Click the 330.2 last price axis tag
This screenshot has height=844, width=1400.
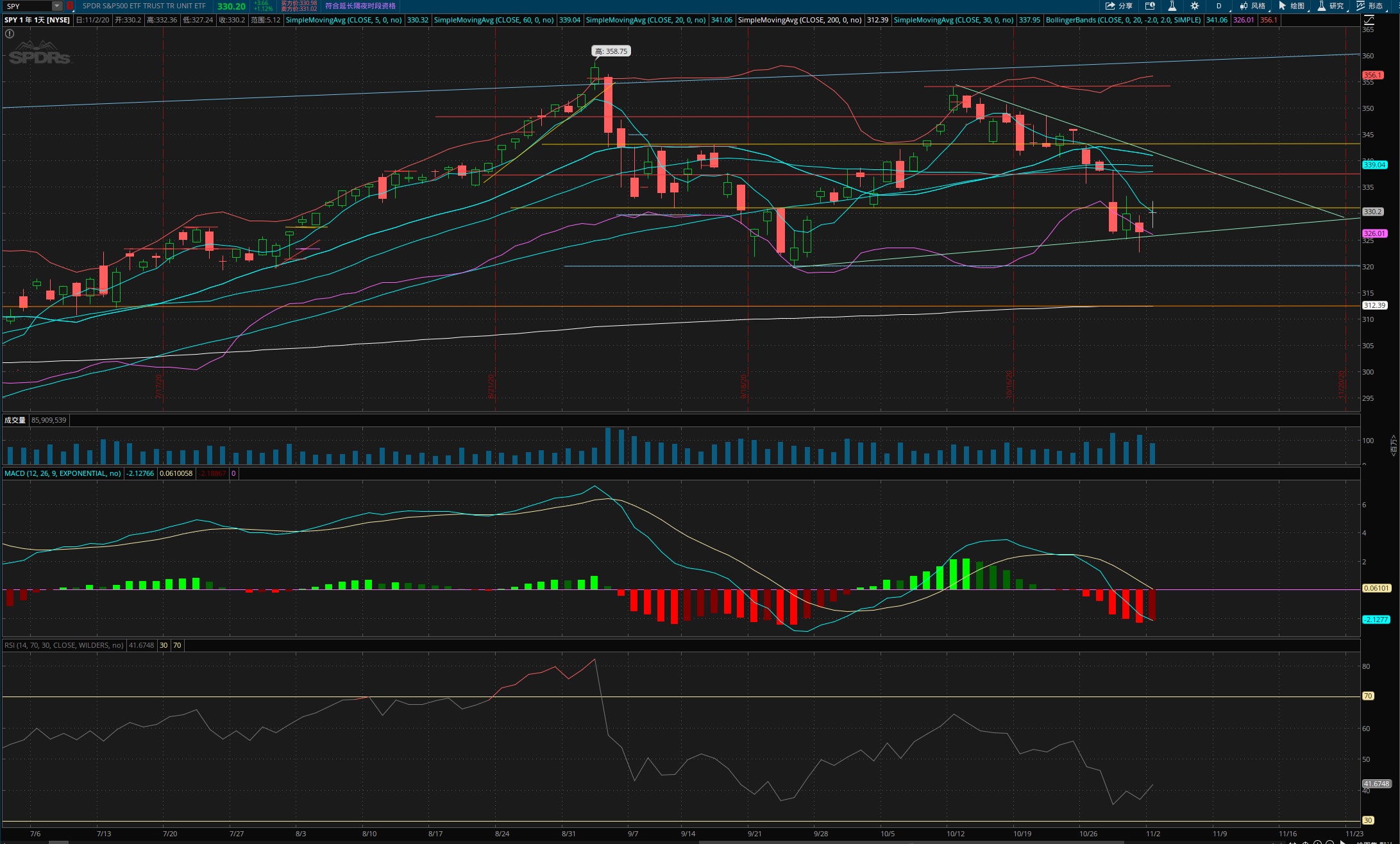tap(1372, 212)
